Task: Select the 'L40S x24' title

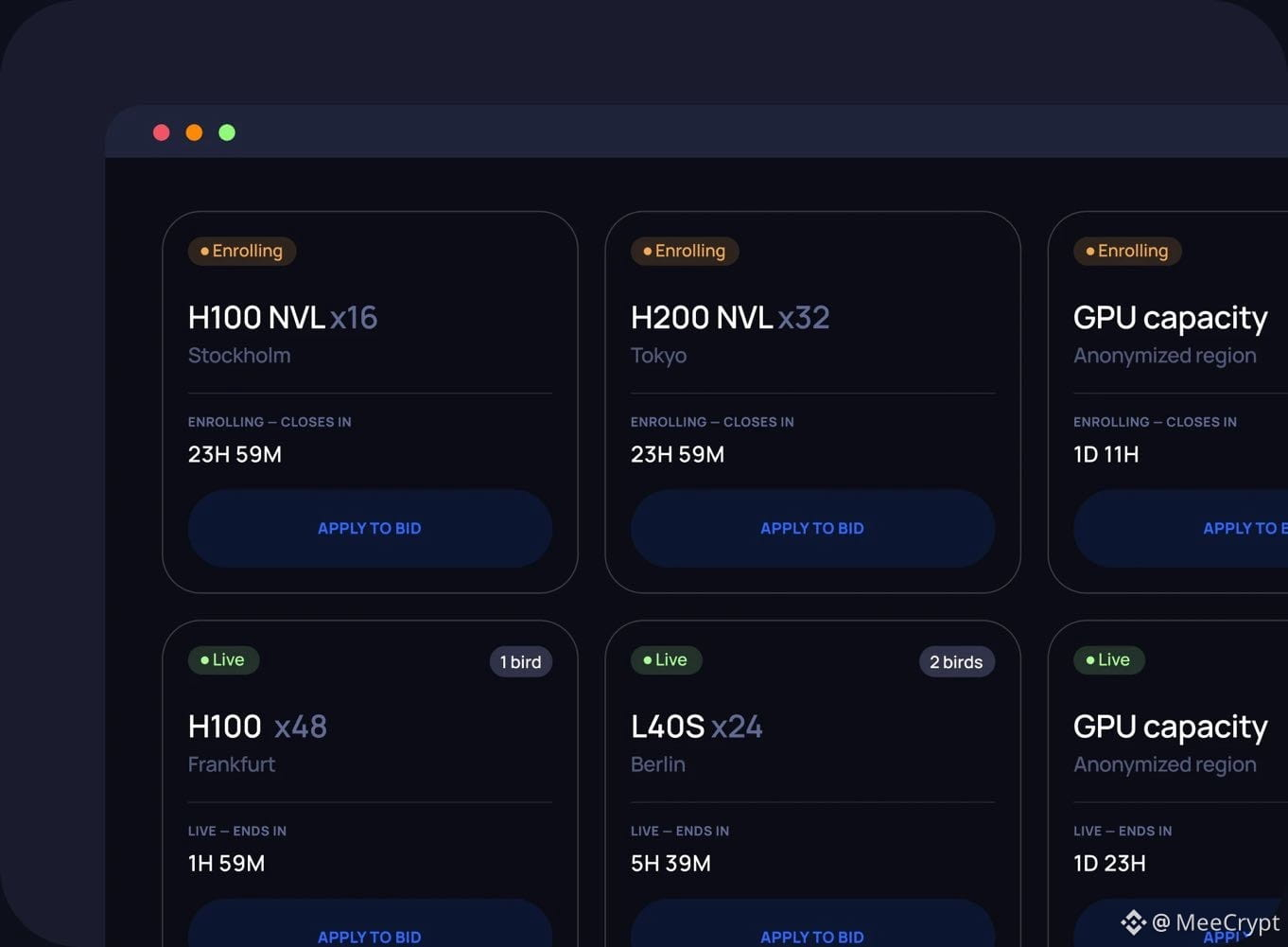Action: 697,726
